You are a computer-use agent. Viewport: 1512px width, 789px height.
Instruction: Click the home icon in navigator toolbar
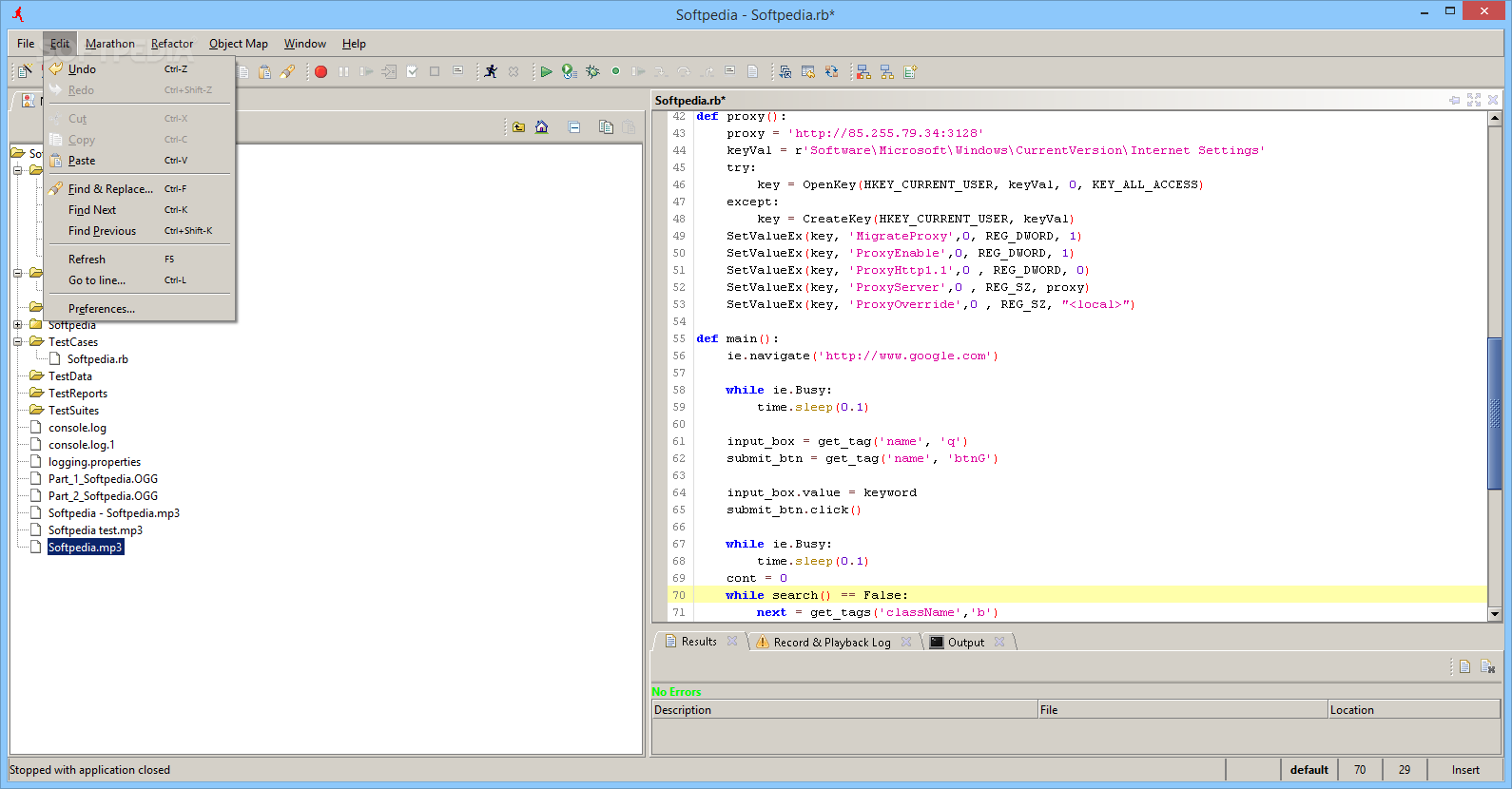[x=542, y=127]
